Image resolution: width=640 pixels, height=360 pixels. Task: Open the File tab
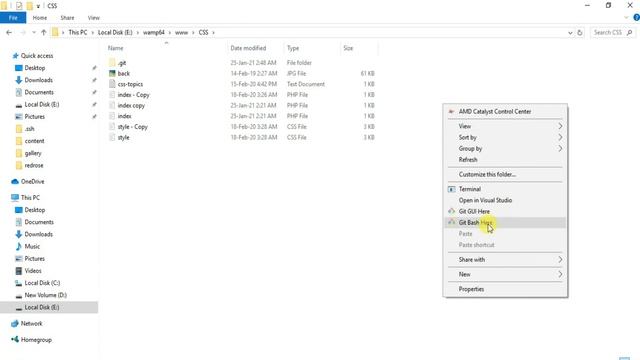click(x=13, y=18)
